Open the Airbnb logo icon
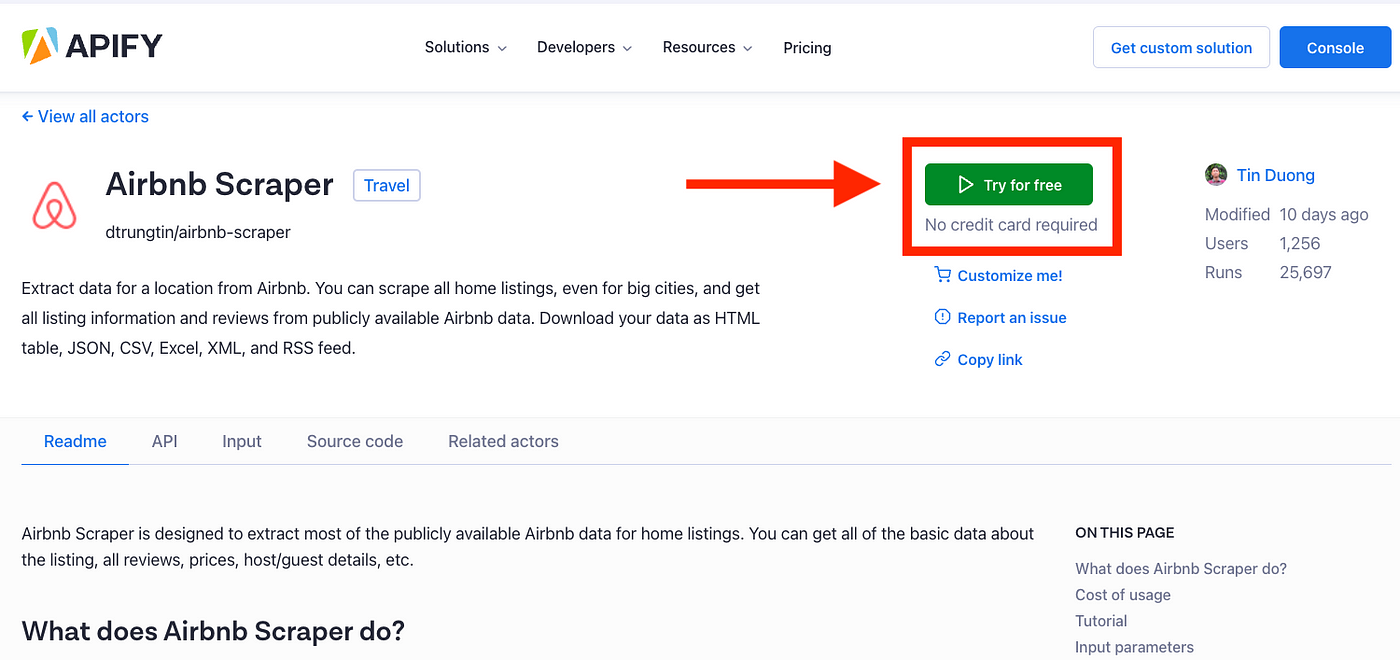The height and width of the screenshot is (660, 1400). [x=55, y=206]
